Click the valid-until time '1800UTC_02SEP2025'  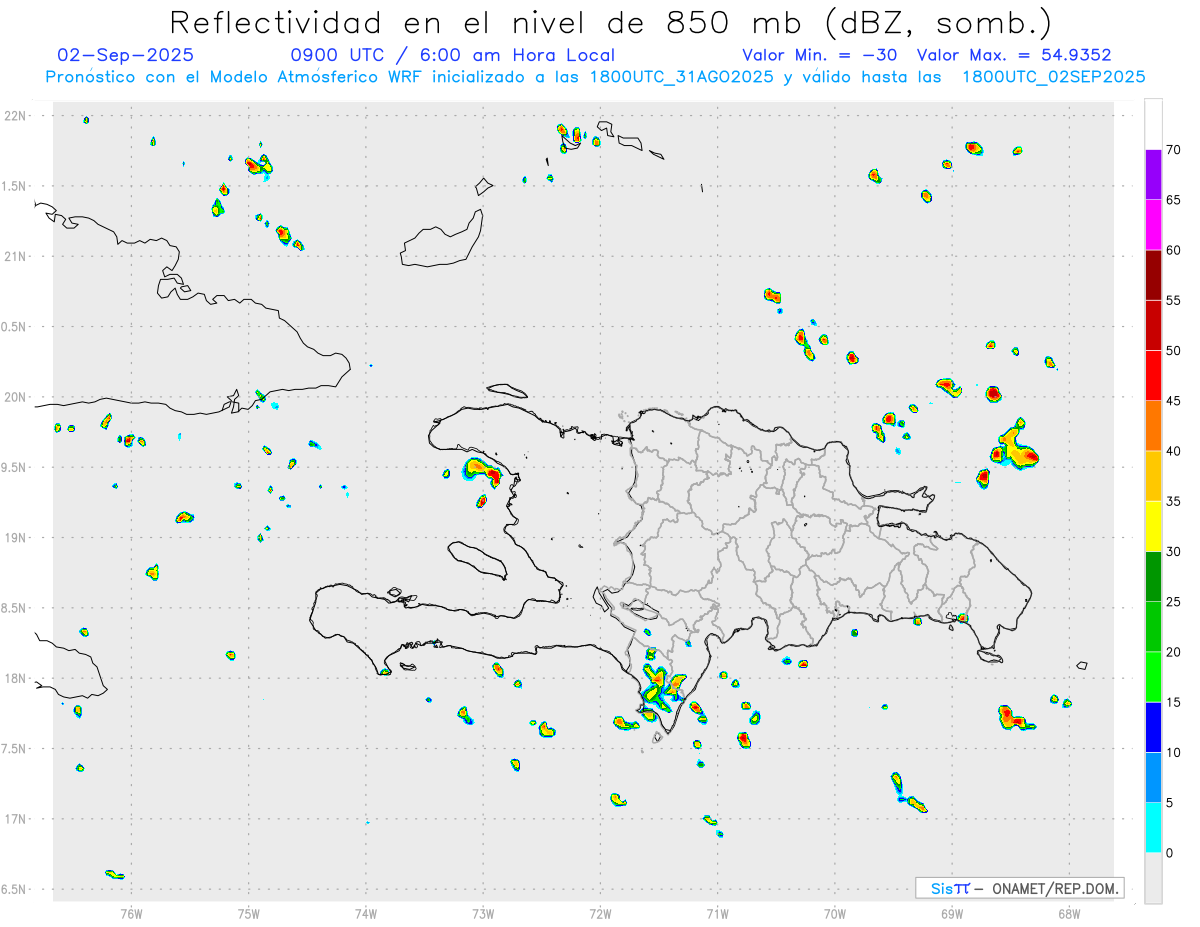point(1053,77)
